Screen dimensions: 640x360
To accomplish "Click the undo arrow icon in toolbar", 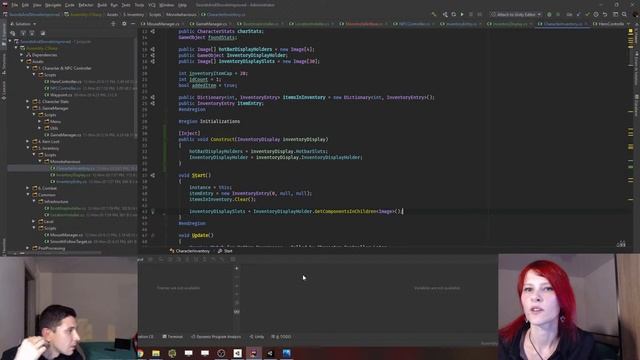I will click(605, 14).
